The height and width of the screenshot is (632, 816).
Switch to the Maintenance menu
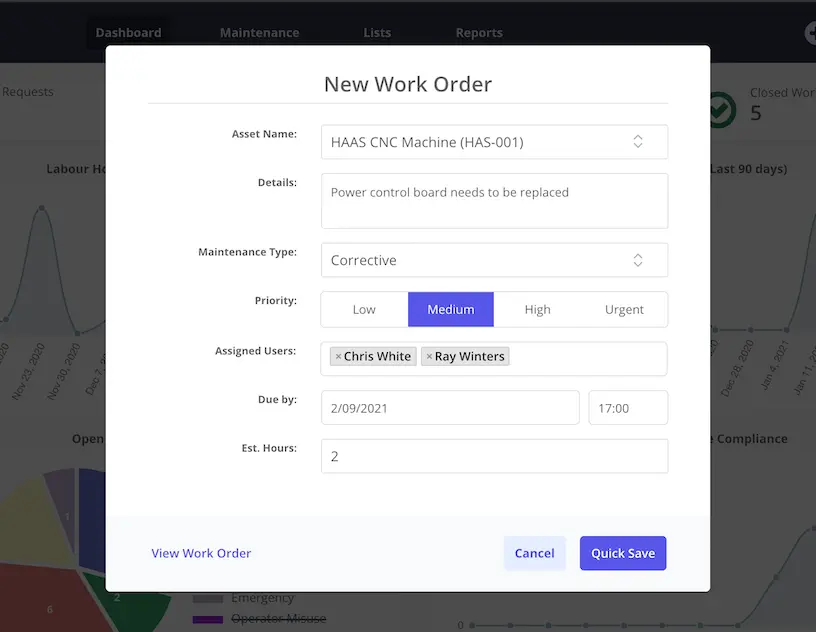(259, 33)
